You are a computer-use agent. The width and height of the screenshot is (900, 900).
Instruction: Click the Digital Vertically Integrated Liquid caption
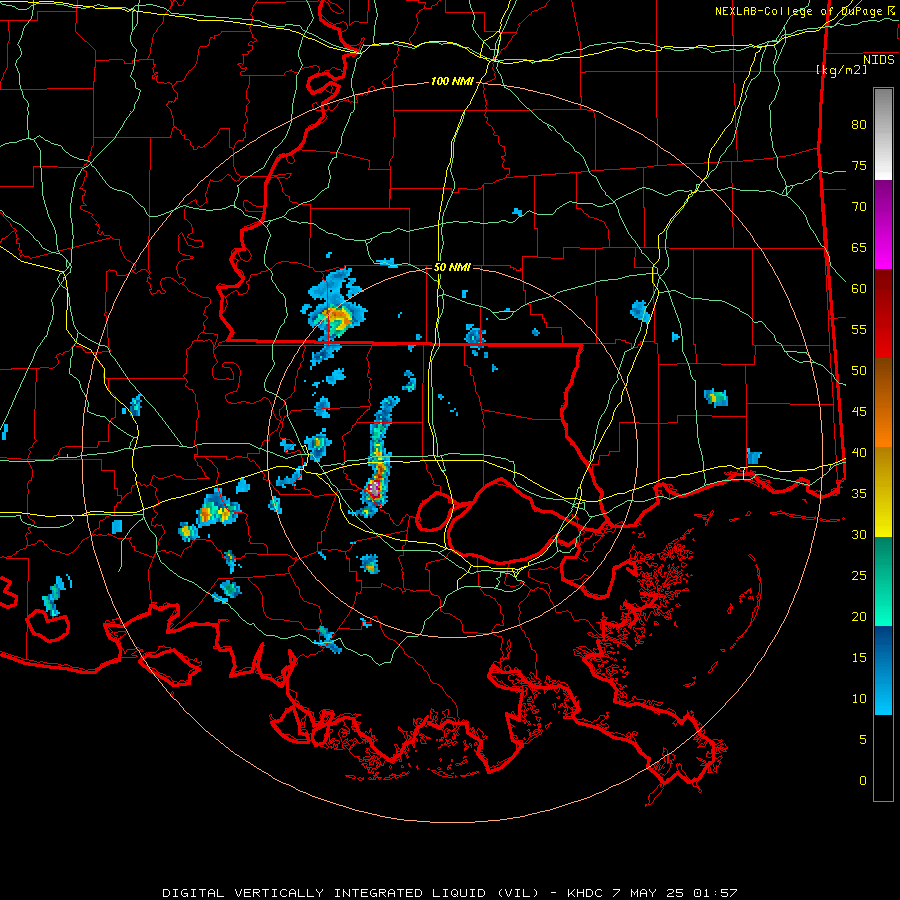(x=449, y=893)
